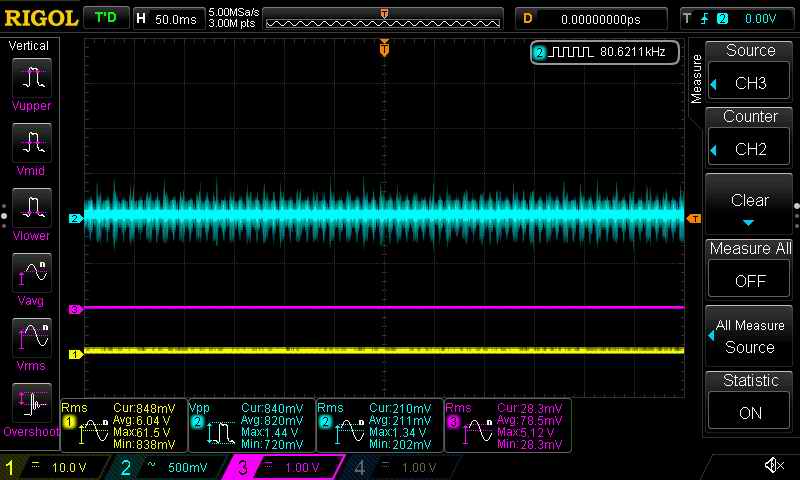Click CH2 Rms Avg:211mV value

pyautogui.click(x=400, y=421)
